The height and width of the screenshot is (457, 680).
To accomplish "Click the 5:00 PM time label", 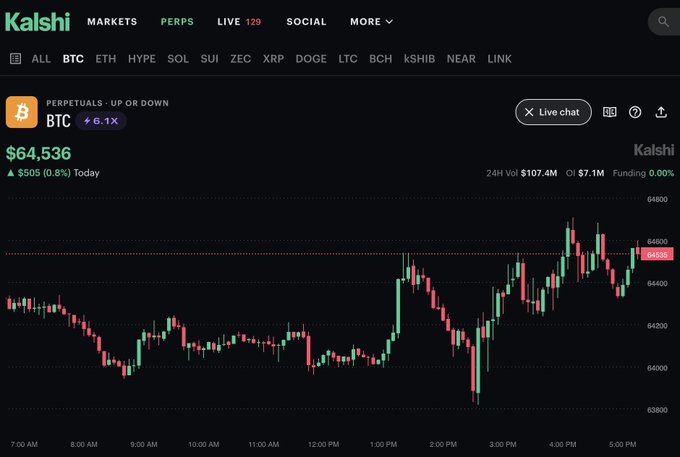I will point(622,444).
